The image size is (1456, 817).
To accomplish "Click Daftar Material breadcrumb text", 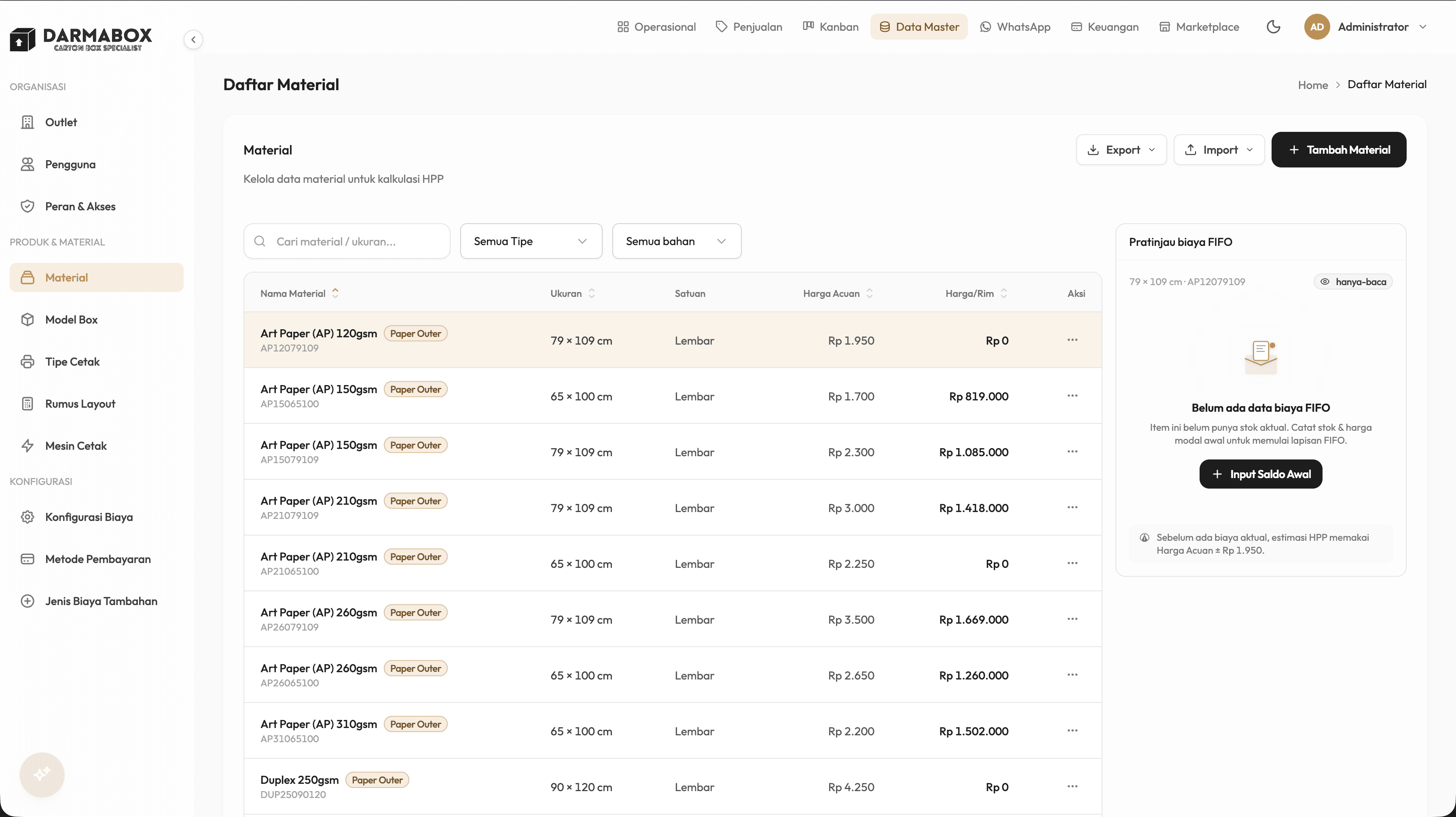I will pos(1386,85).
